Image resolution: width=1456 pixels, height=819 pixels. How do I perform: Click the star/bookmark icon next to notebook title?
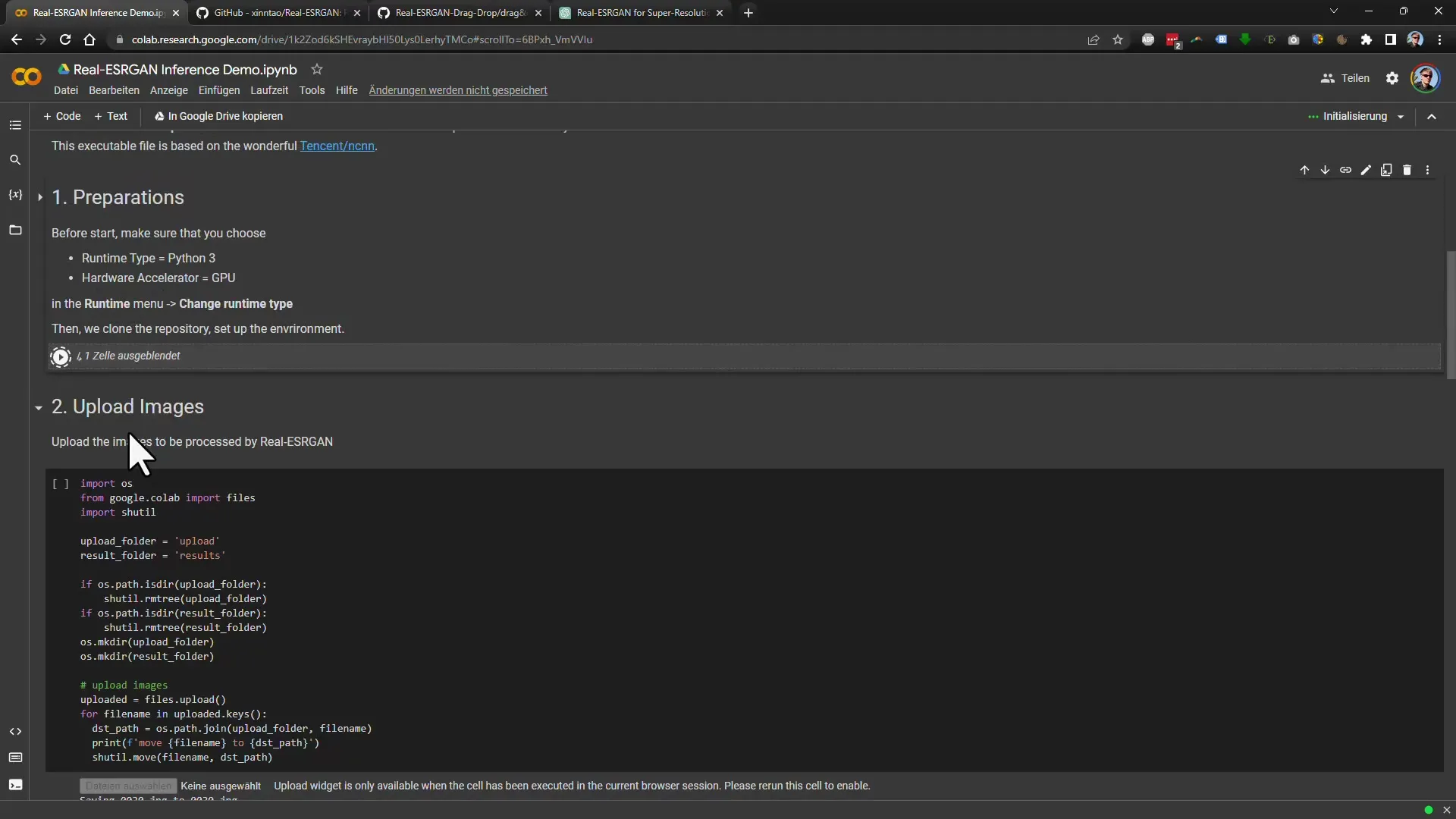[317, 69]
